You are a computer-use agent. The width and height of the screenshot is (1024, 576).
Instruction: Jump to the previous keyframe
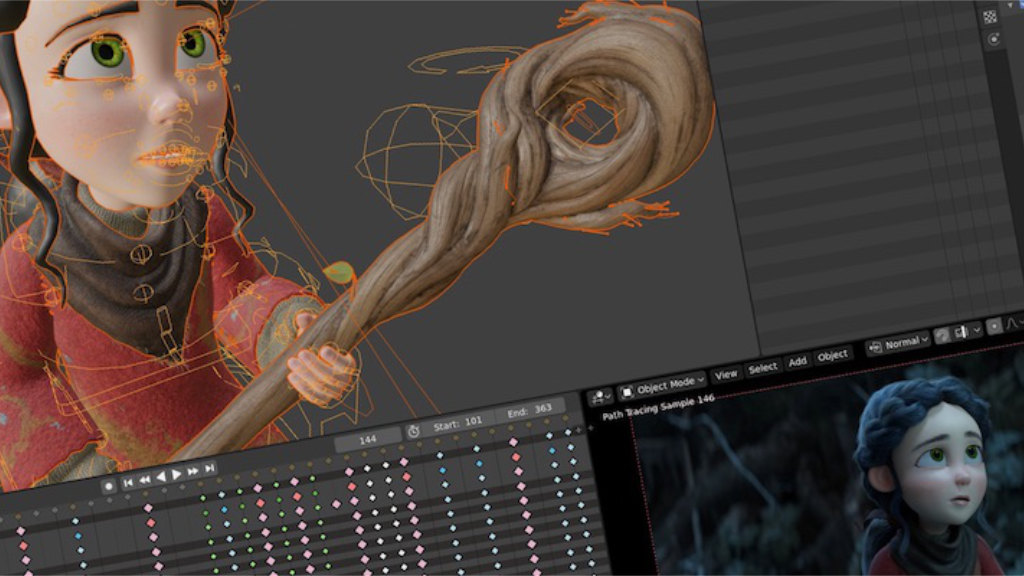click(145, 480)
